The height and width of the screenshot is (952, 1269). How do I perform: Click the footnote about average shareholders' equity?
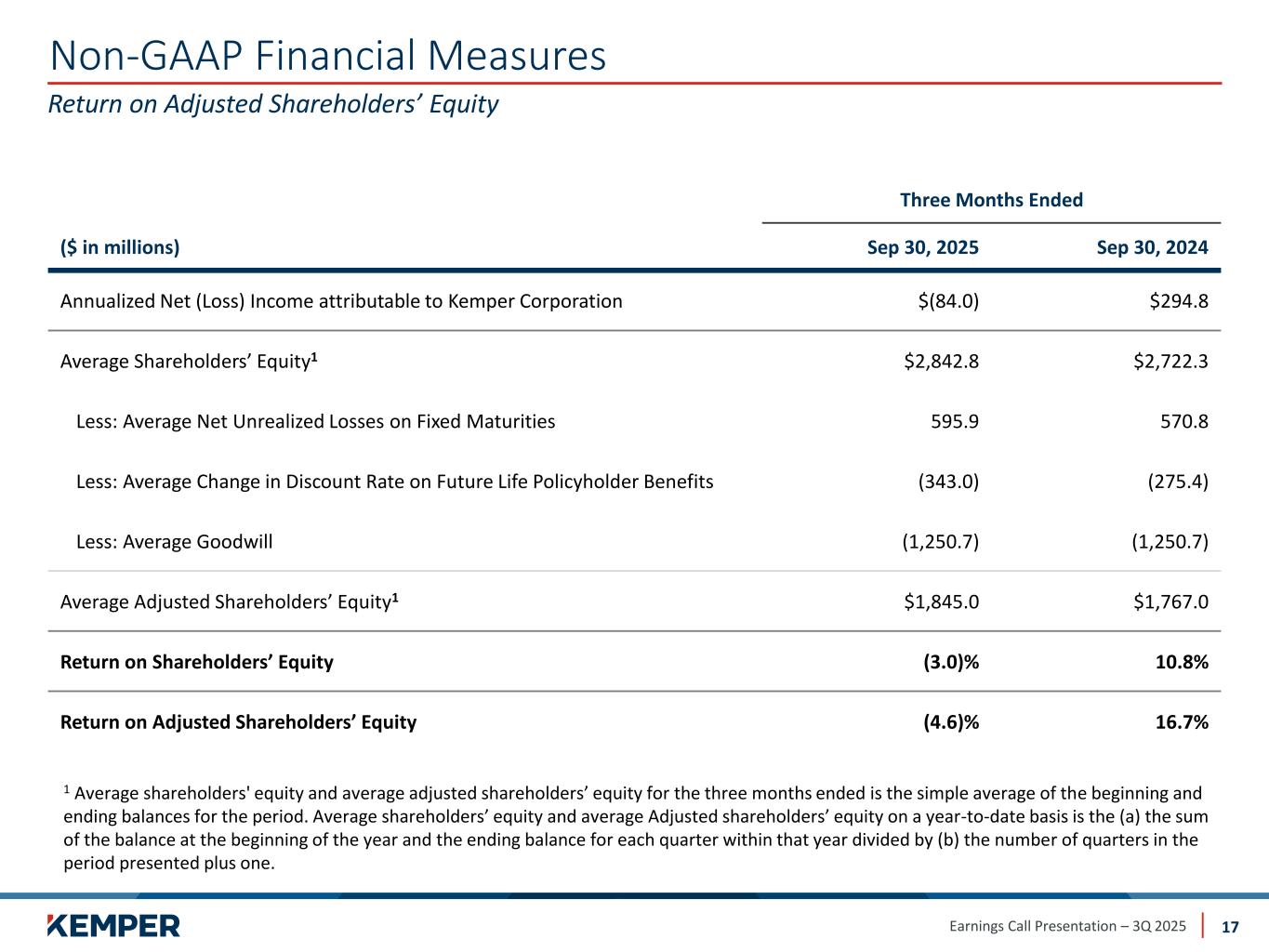point(635,827)
